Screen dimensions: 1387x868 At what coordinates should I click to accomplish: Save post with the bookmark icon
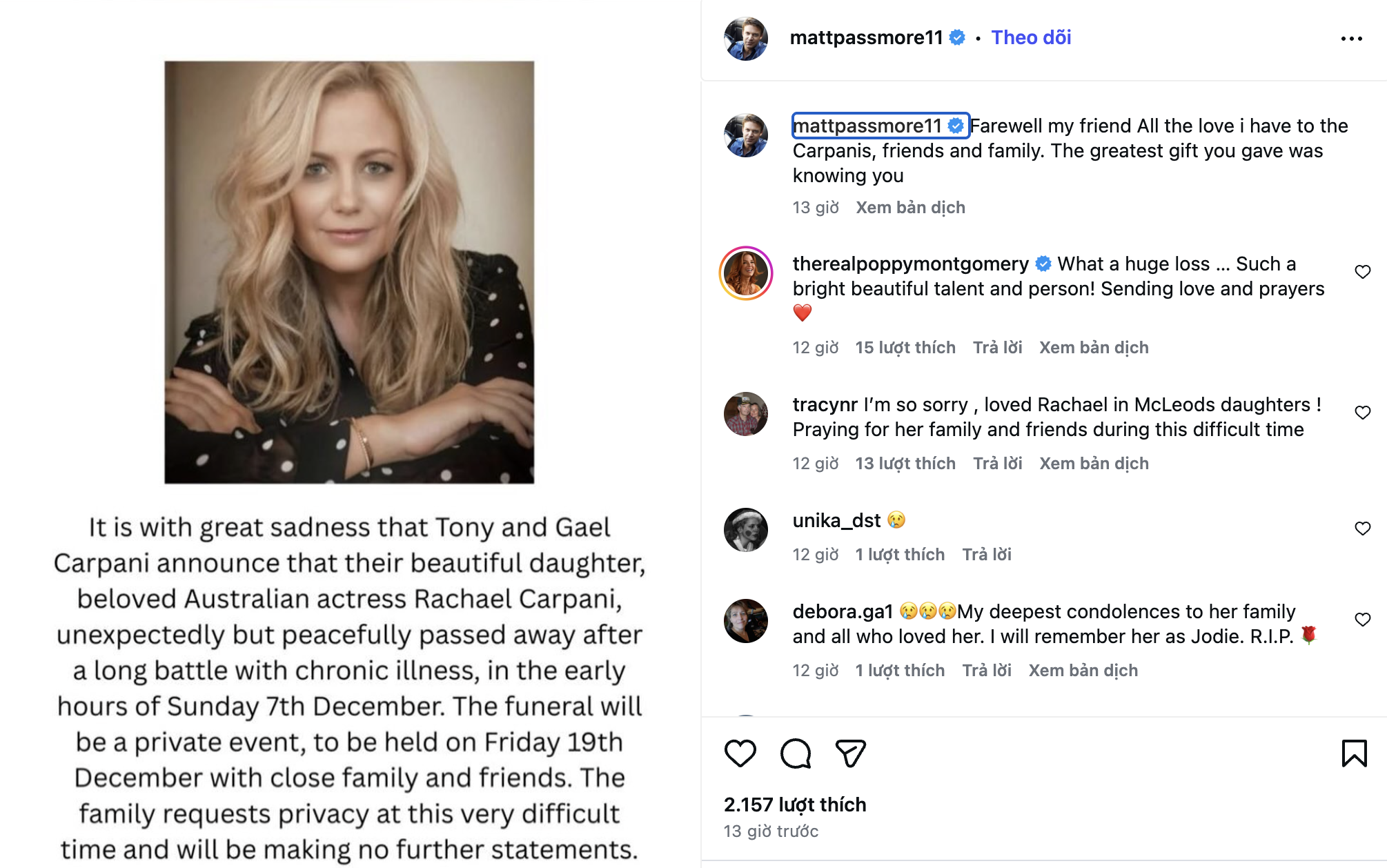point(1354,753)
